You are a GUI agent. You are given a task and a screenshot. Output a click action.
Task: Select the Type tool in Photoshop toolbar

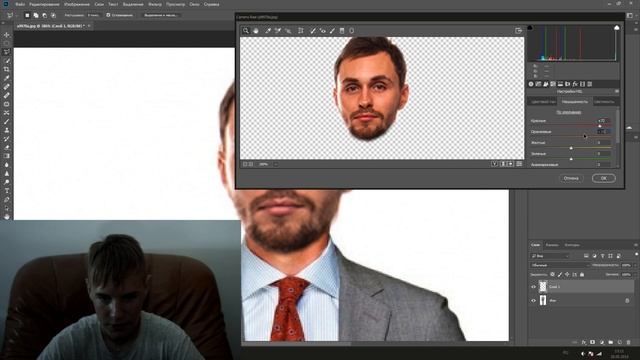tap(7, 191)
